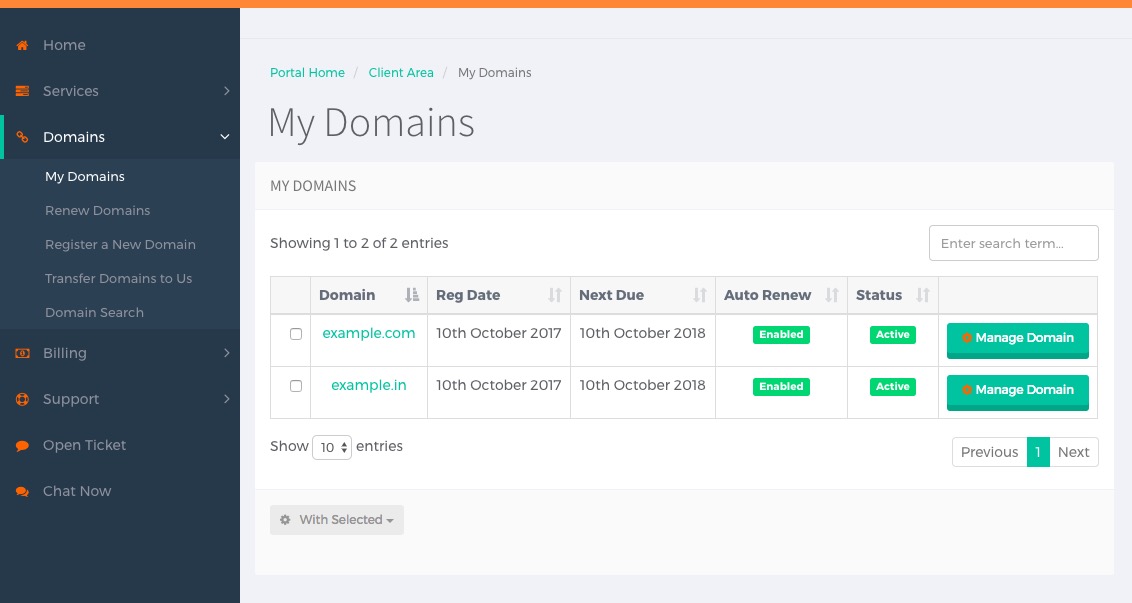Screen dimensions: 1132x603
Task: Focus the Enter search term field
Action: tap(1014, 243)
